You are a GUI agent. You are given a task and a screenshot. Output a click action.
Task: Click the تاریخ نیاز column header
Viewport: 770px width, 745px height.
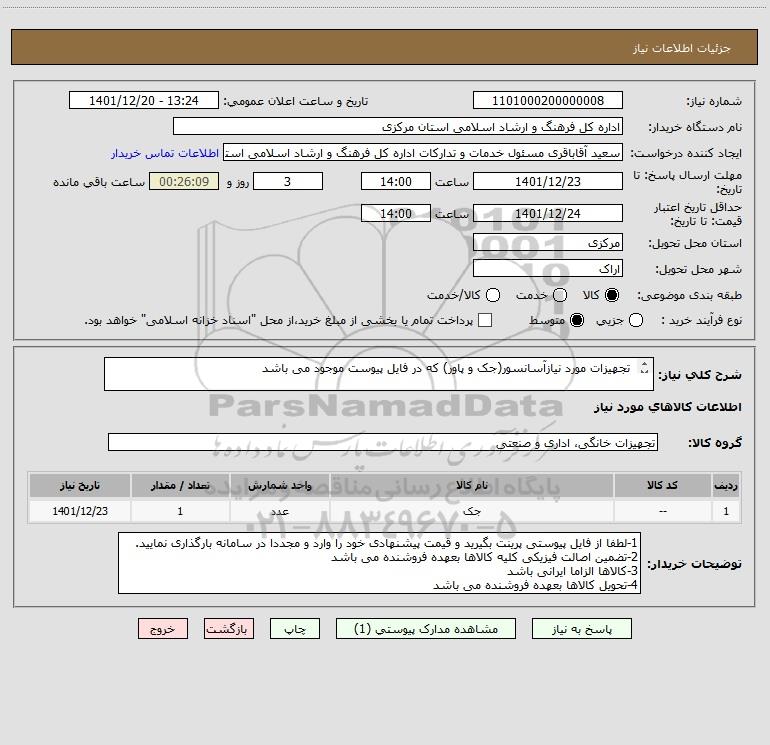coord(80,485)
